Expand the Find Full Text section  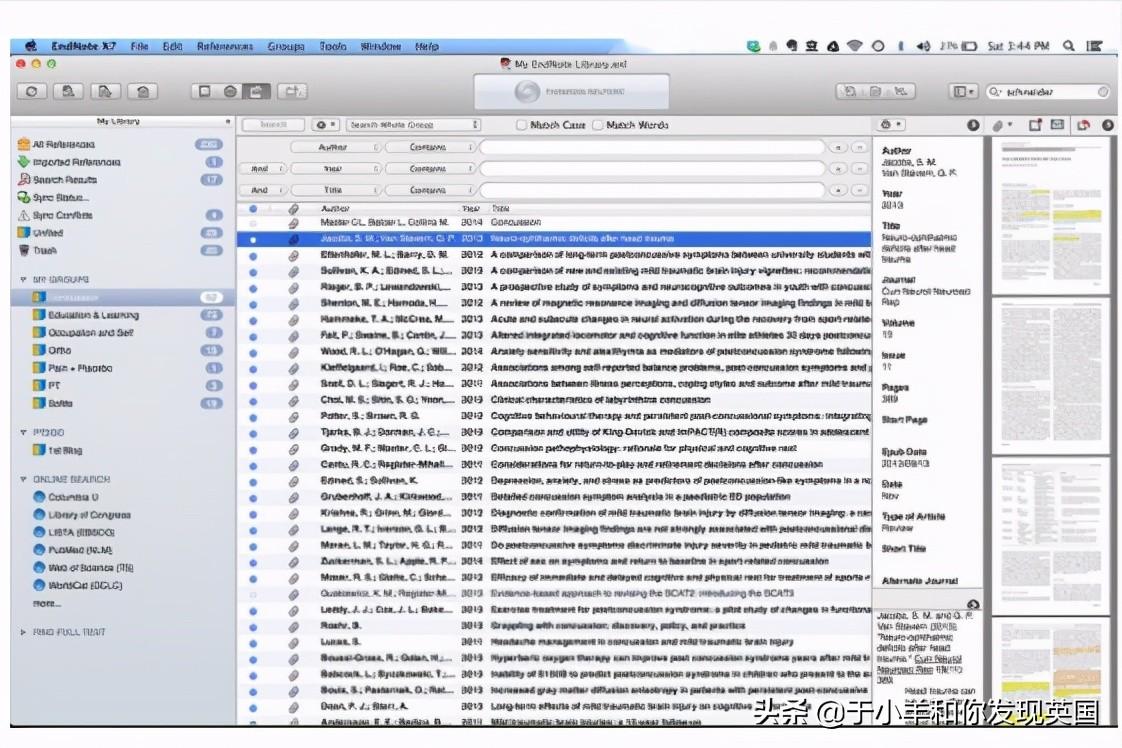[23, 633]
